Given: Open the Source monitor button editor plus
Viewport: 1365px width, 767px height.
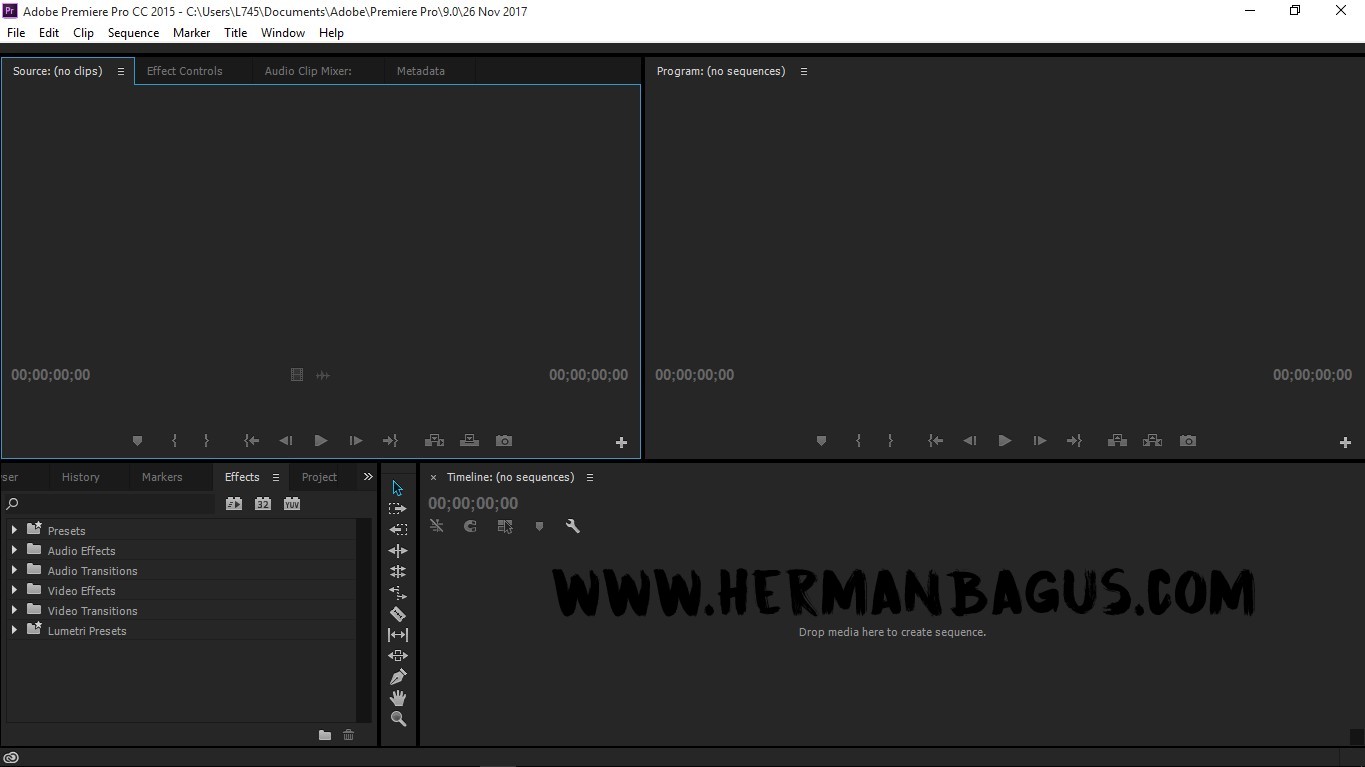Looking at the screenshot, I should (x=621, y=442).
